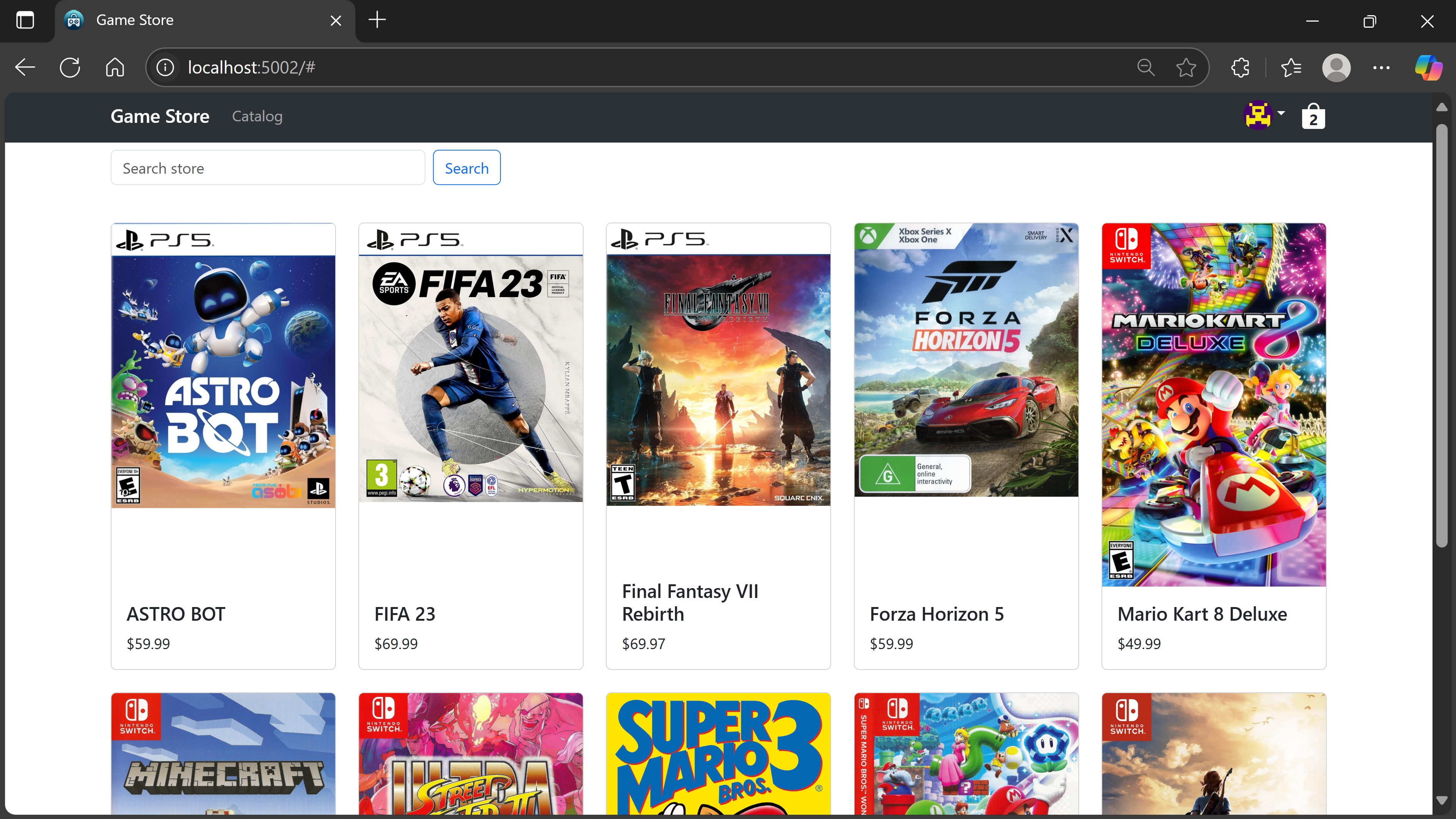Open the tab actions menu icon
The width and height of the screenshot is (1456, 819).
[x=25, y=21]
